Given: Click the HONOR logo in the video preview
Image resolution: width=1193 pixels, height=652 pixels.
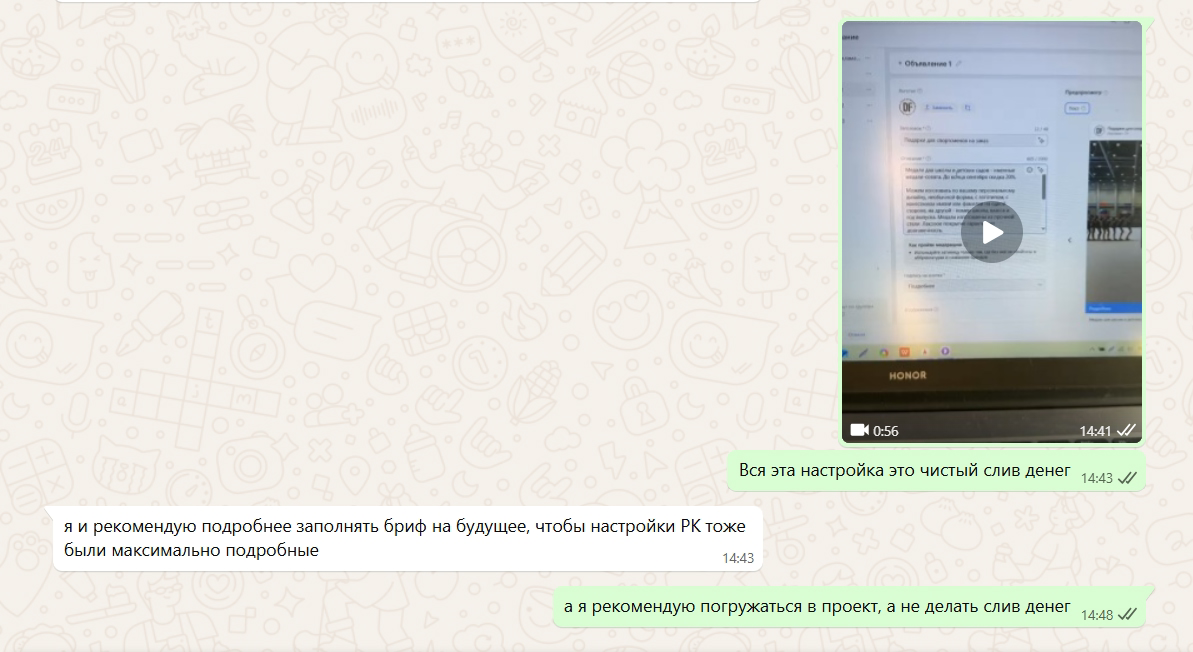Looking at the screenshot, I should coord(908,375).
